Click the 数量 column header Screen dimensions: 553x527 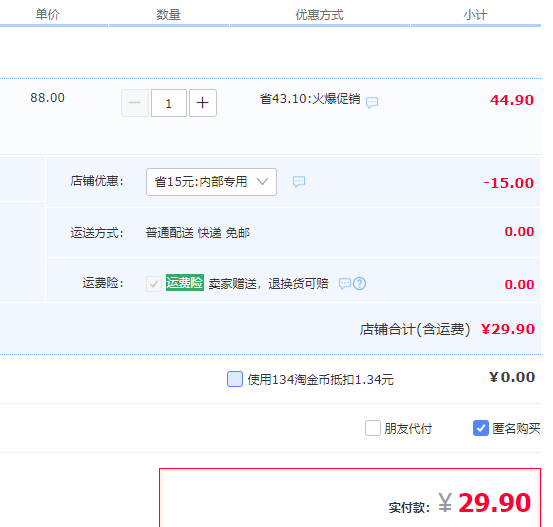point(169,15)
